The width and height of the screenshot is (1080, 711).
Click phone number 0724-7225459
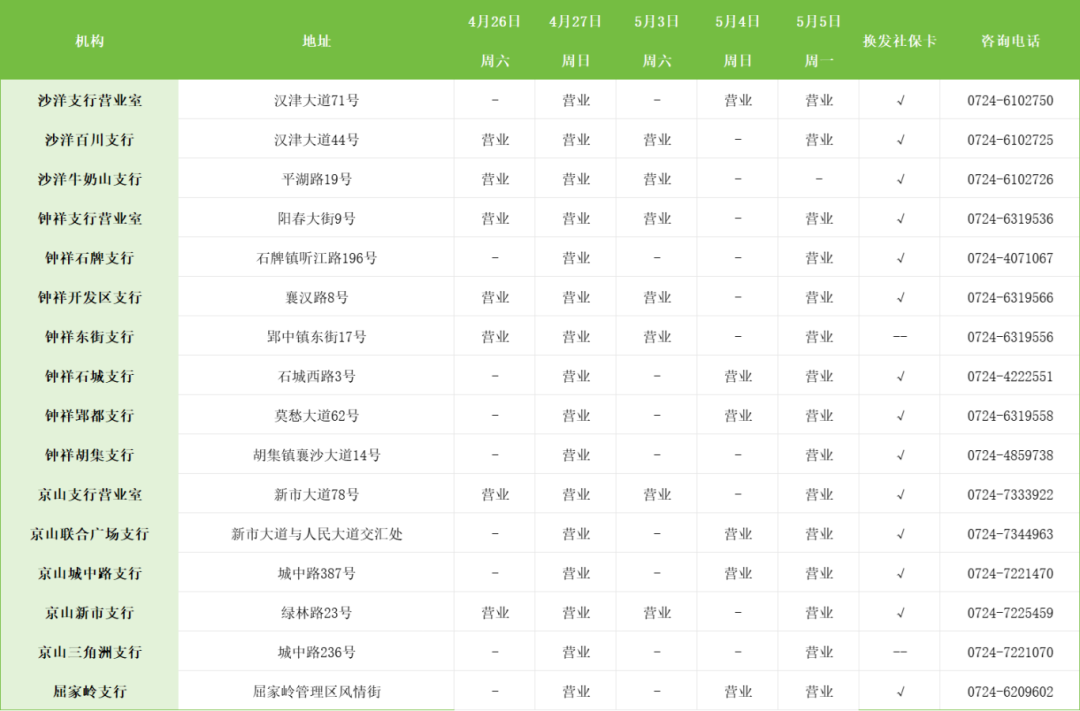click(1010, 612)
